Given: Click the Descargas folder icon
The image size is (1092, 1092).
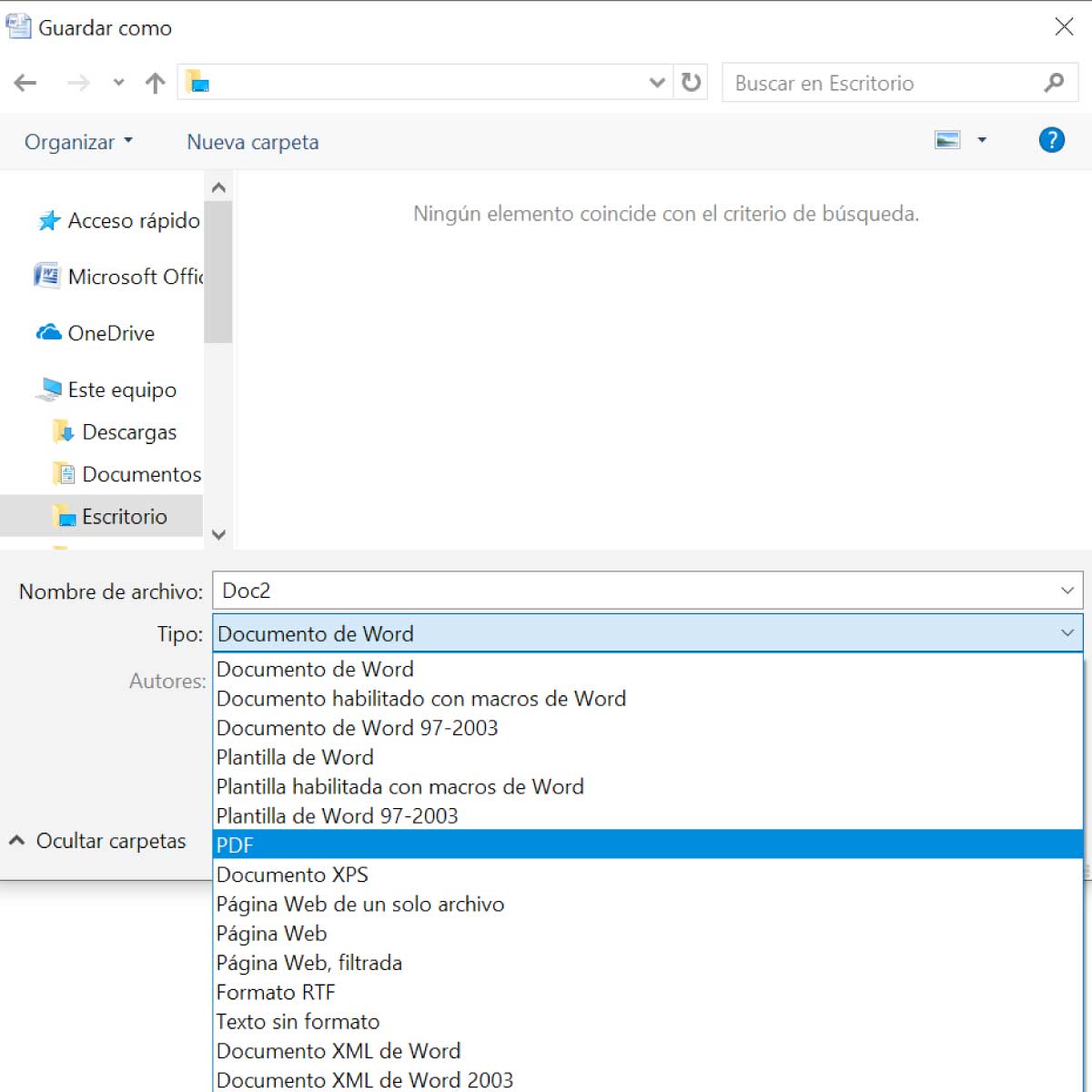Looking at the screenshot, I should [x=64, y=432].
